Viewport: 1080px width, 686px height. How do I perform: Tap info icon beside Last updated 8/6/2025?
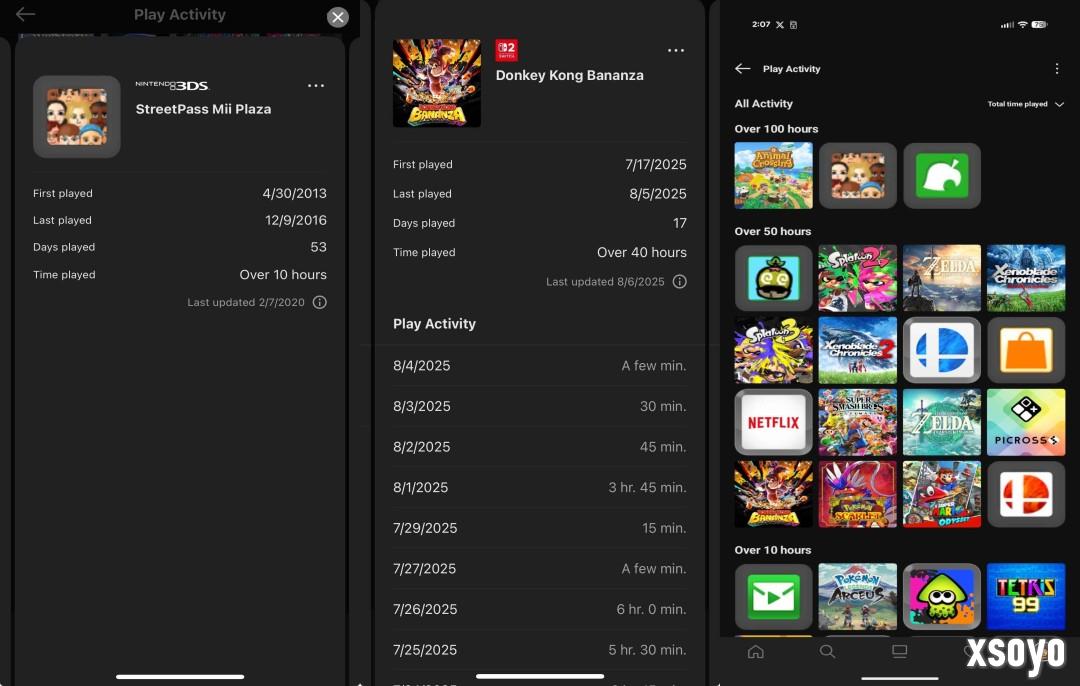pos(680,282)
